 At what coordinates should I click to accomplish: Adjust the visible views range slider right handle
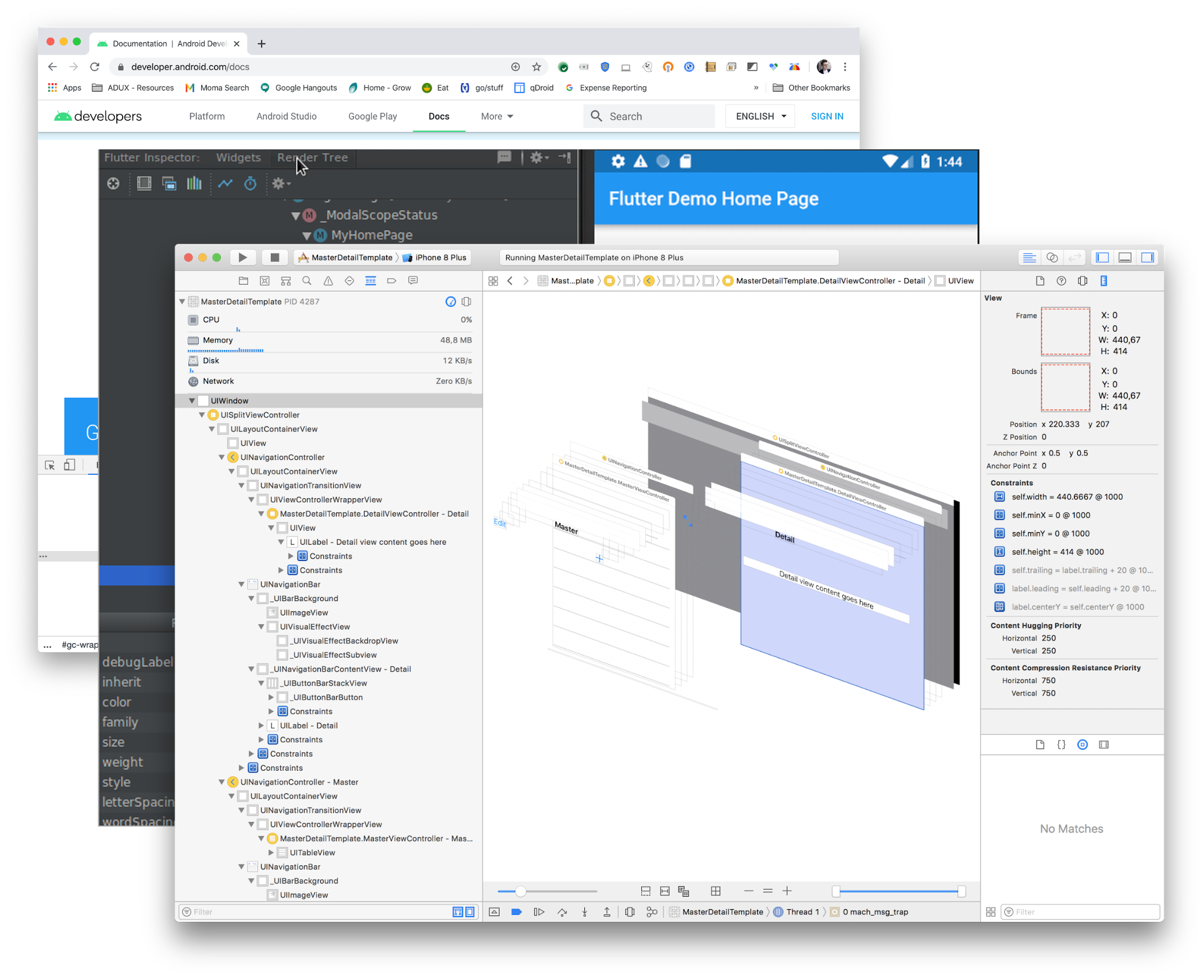[962, 891]
